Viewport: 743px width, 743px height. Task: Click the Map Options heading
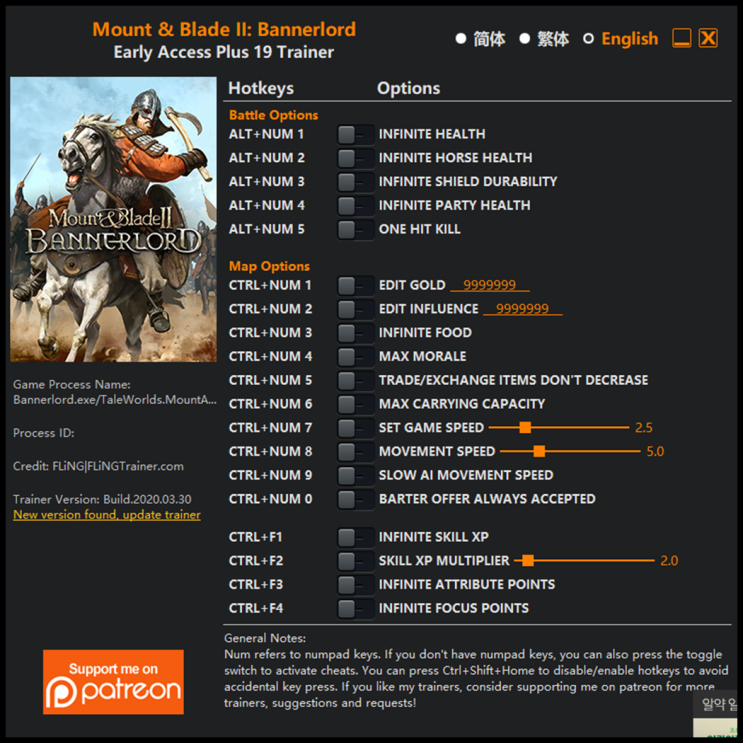point(269,266)
